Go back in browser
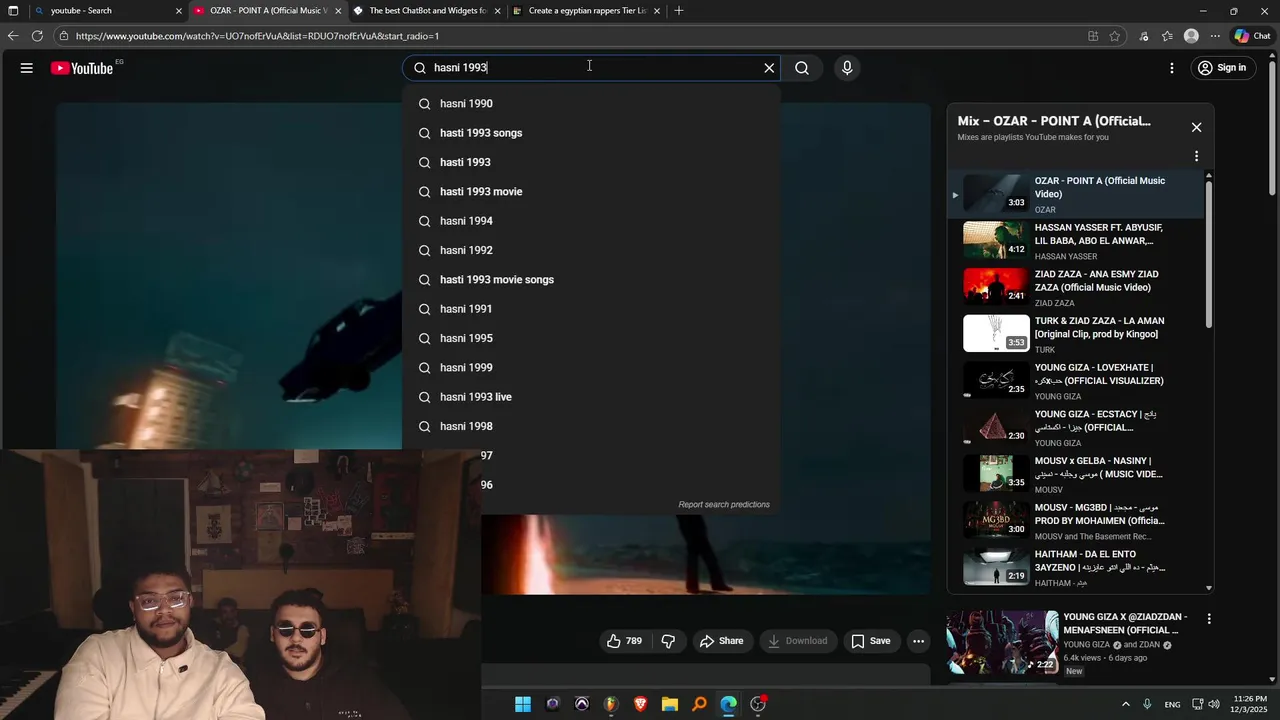Viewport: 1280px width, 720px height. tap(13, 36)
